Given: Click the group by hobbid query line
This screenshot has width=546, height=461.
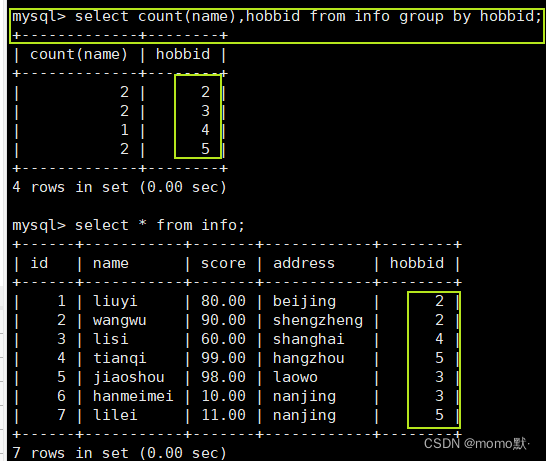Looking at the screenshot, I should 277,17.
